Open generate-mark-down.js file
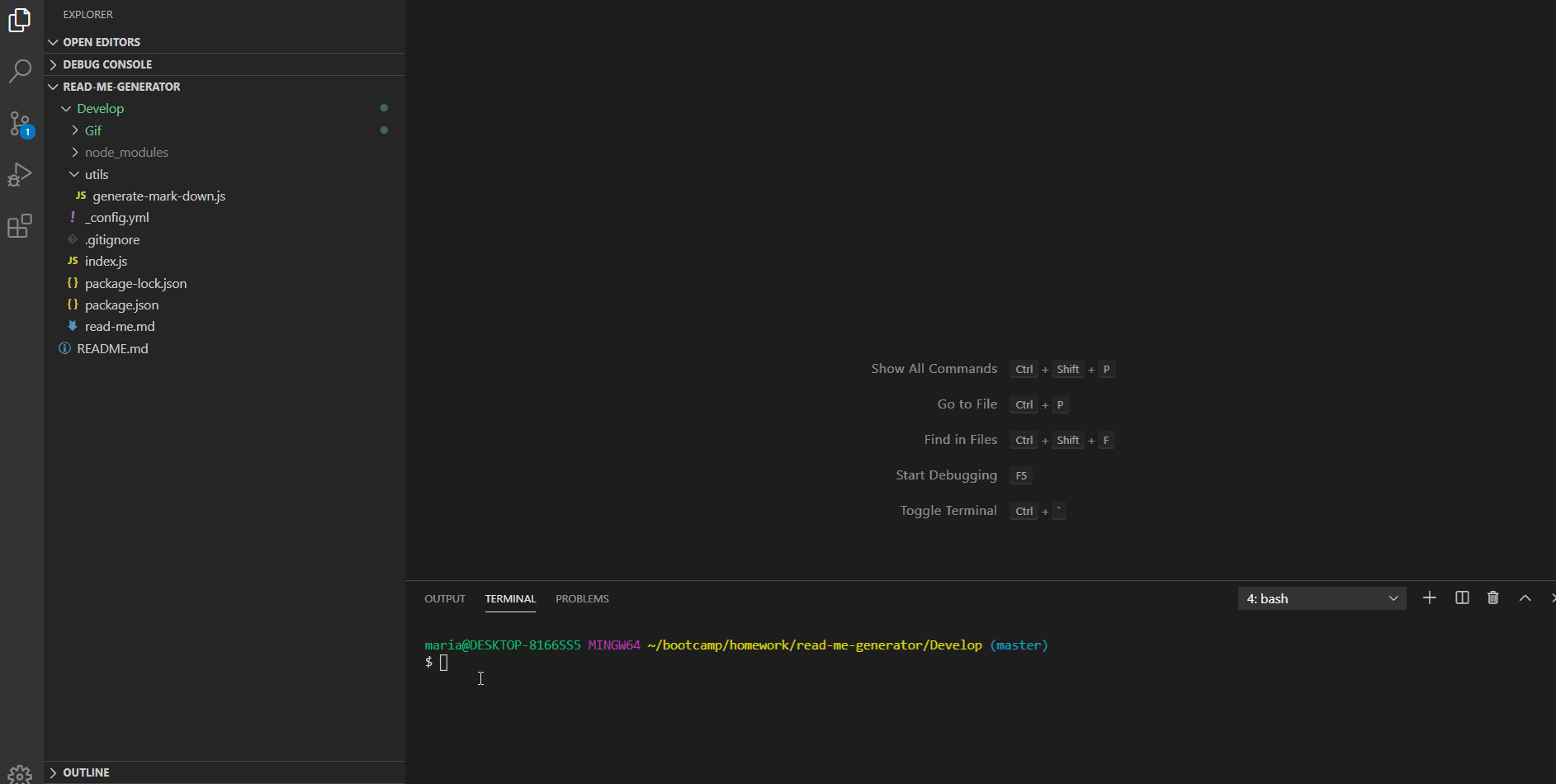 [225, 196]
